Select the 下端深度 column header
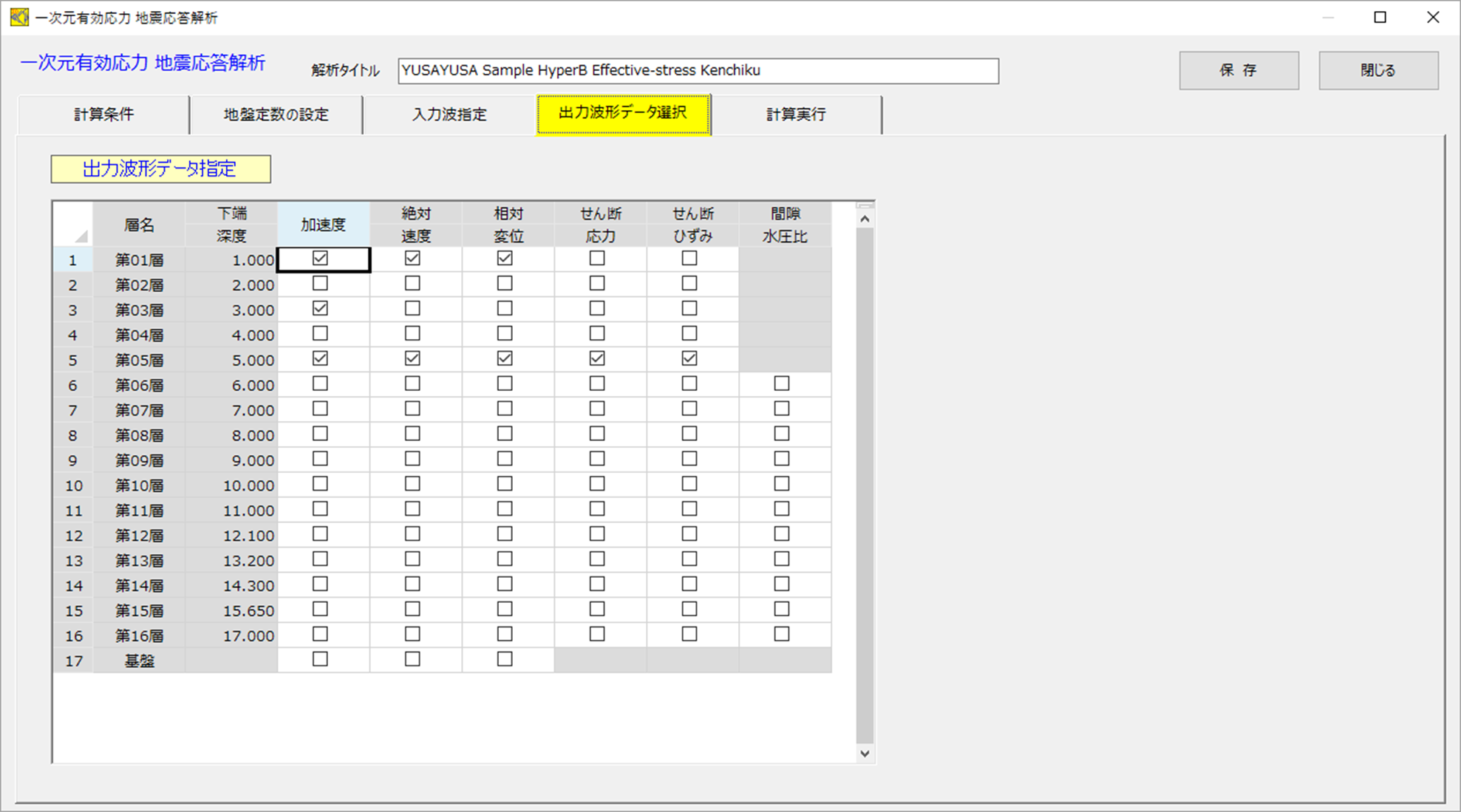 [x=231, y=225]
